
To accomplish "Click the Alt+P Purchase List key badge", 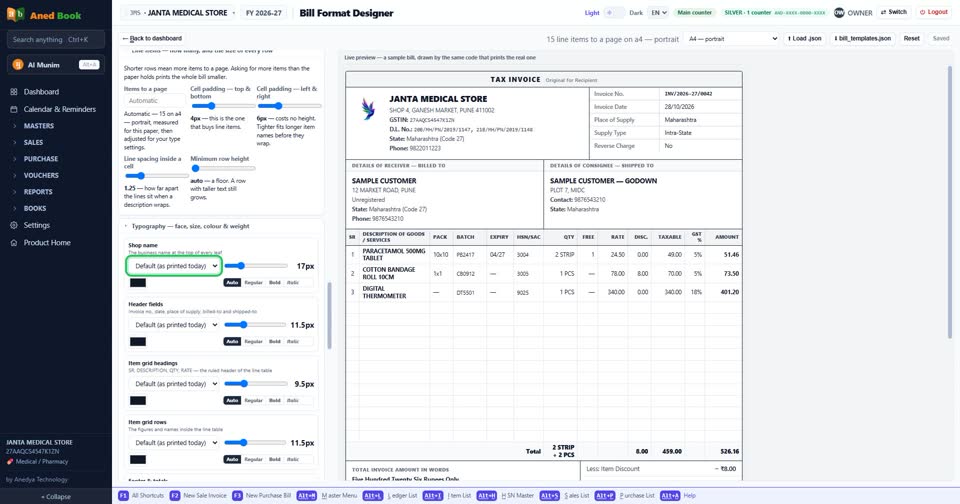I will click(604, 495).
